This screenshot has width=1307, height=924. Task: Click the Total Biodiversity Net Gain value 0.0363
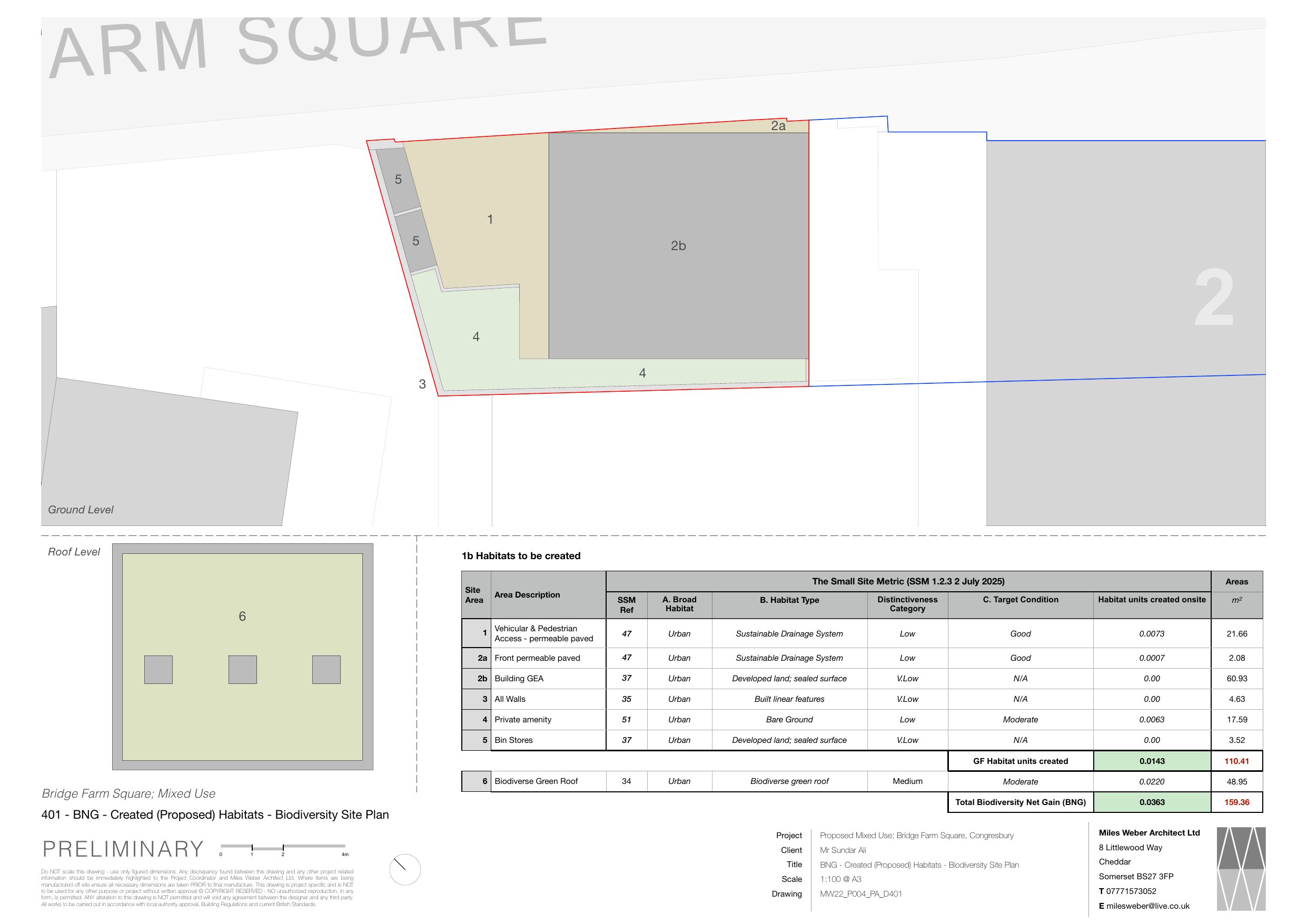[x=1152, y=802]
